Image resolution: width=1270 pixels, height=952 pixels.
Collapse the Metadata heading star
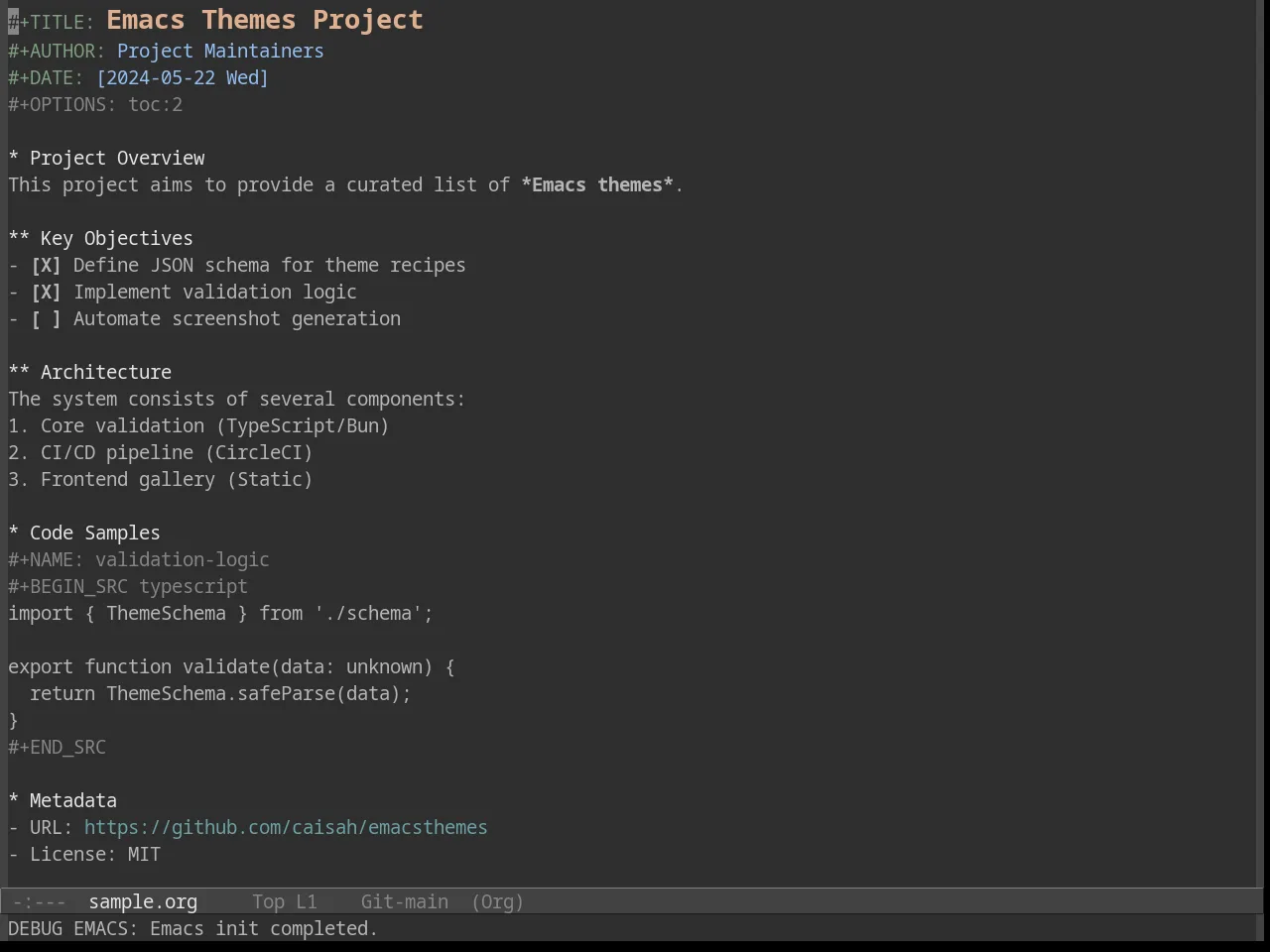click(x=14, y=801)
